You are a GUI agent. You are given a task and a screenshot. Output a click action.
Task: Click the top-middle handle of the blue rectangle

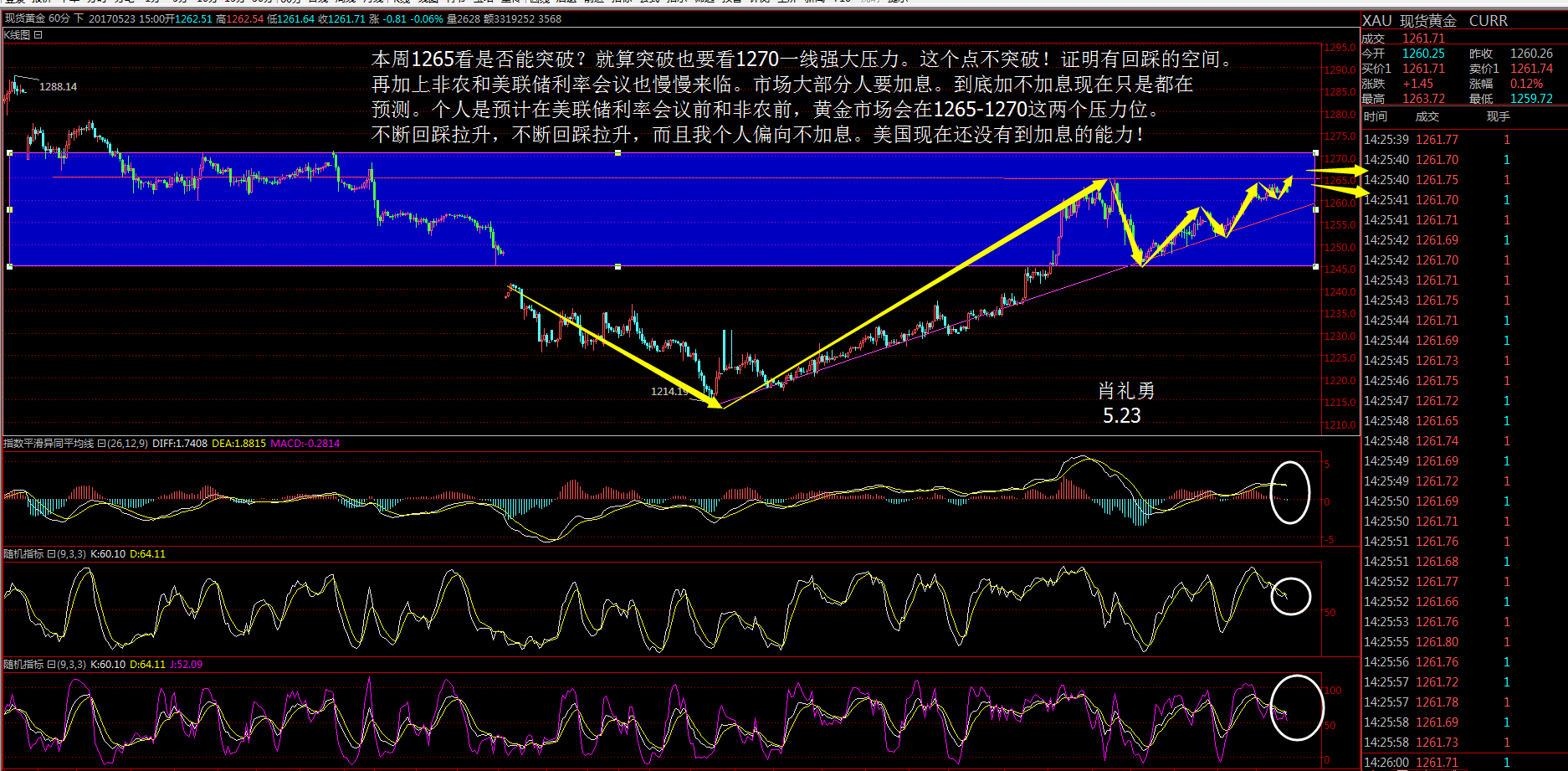pyautogui.click(x=617, y=153)
